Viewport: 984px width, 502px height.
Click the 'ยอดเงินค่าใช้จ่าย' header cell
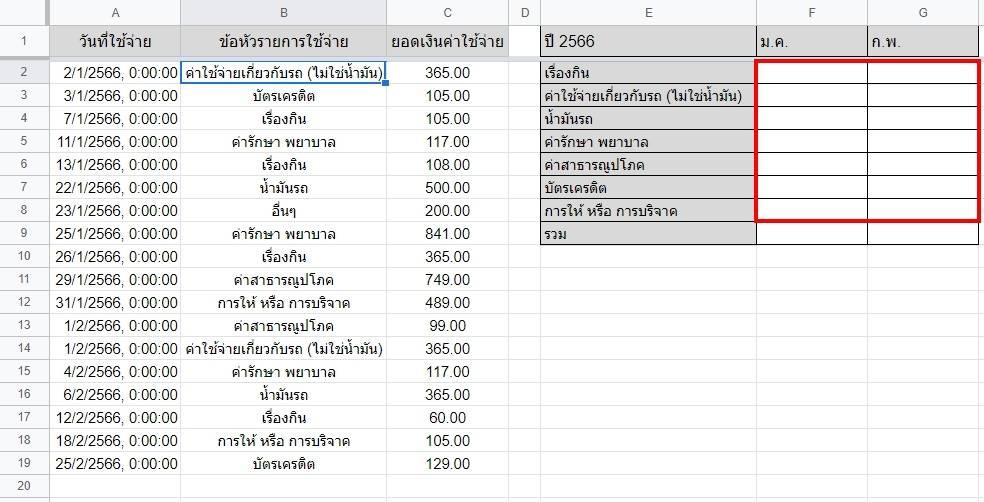tap(447, 41)
